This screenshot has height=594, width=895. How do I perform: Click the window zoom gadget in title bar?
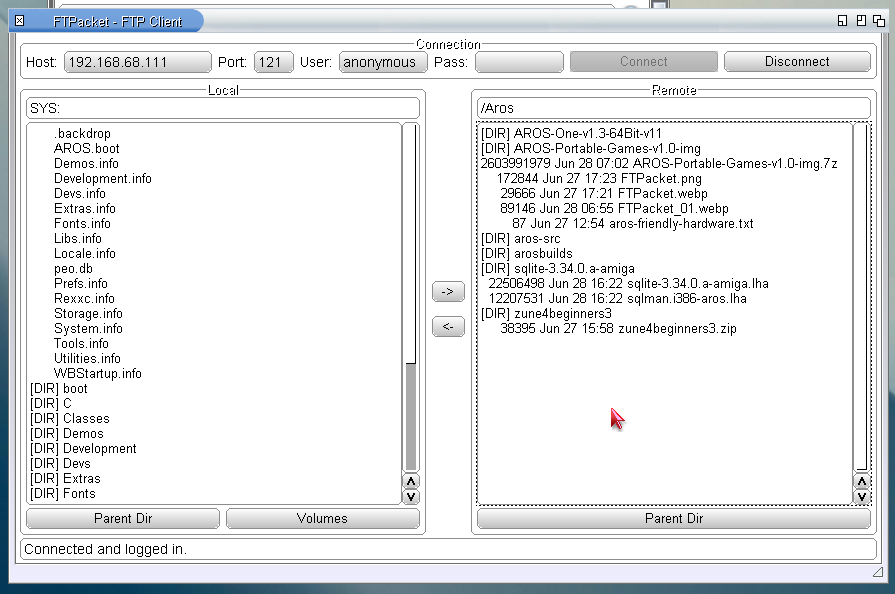861,21
